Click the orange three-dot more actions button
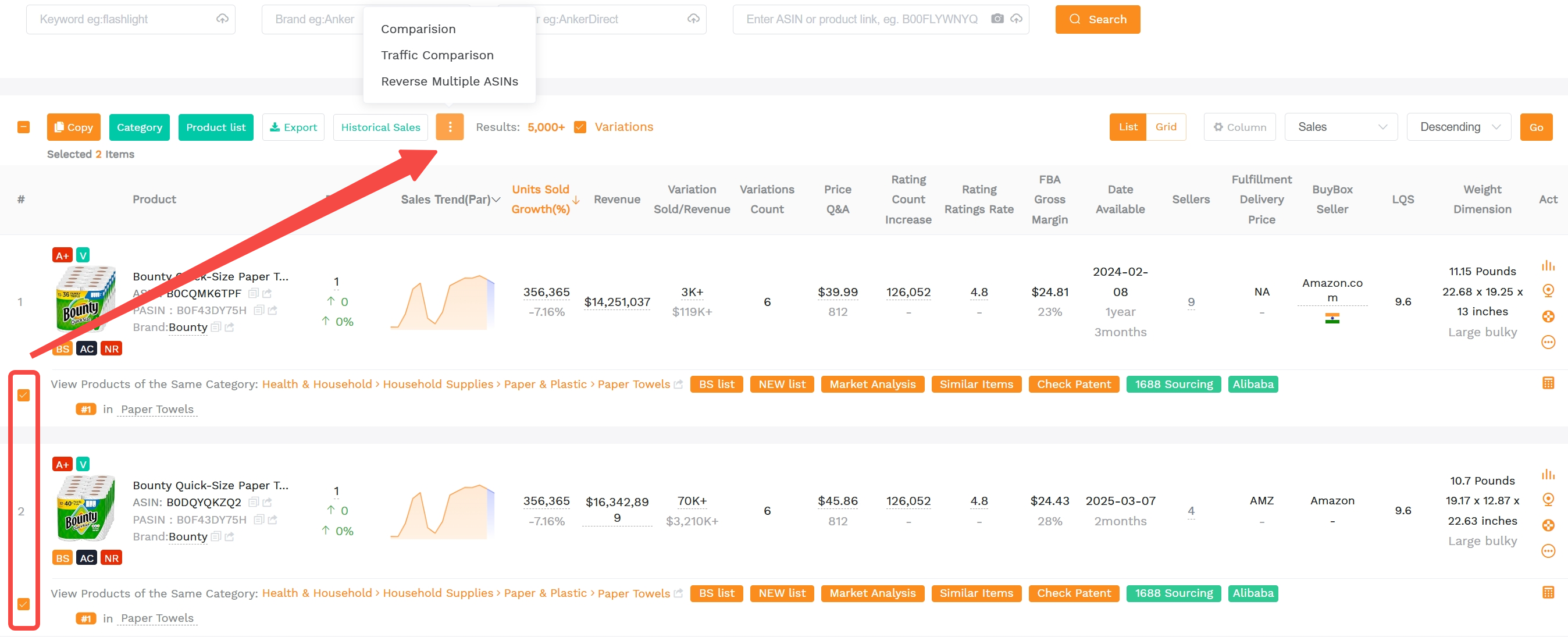 pyautogui.click(x=450, y=127)
